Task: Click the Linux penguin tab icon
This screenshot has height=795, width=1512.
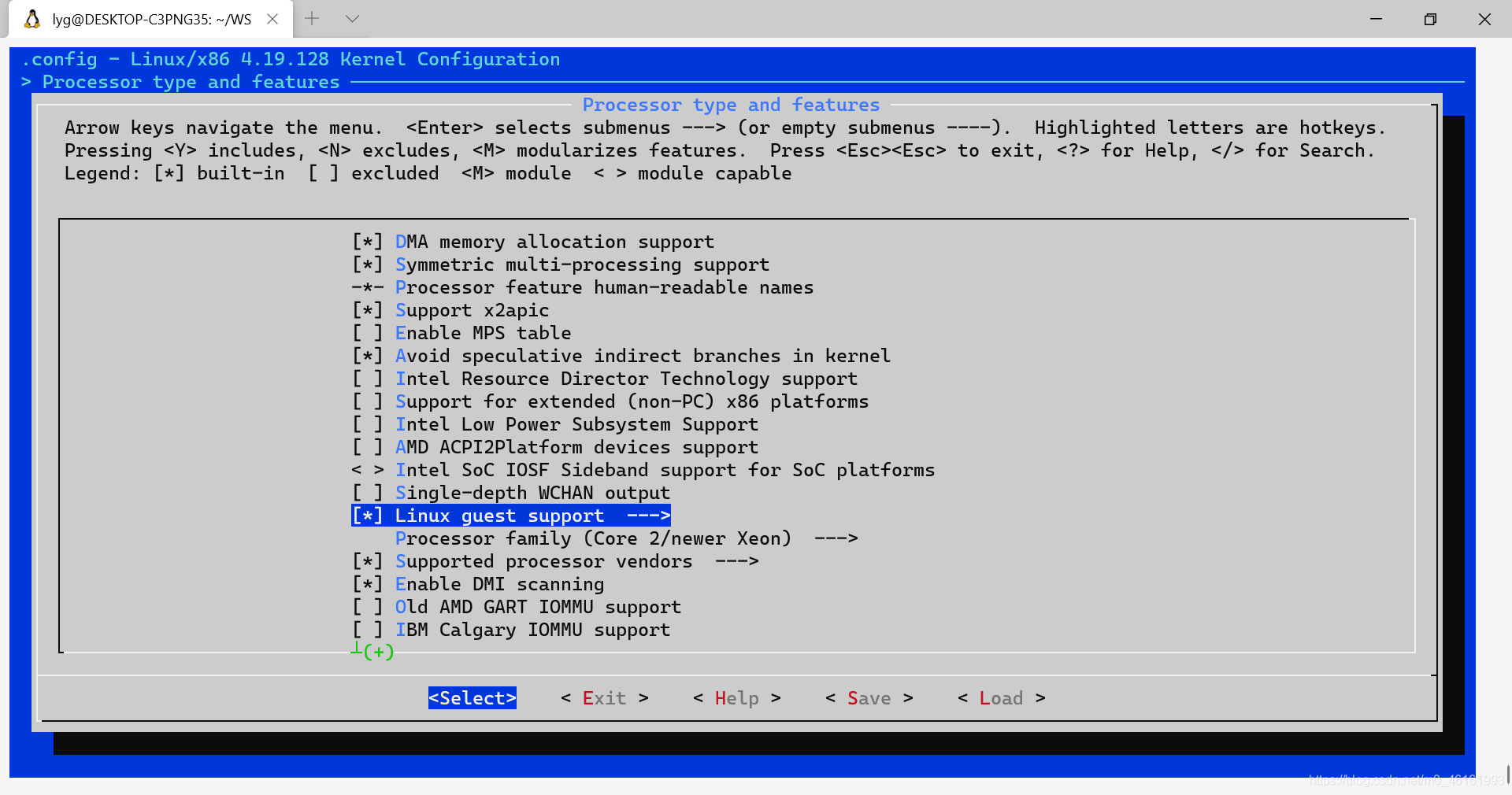Action: 31,19
